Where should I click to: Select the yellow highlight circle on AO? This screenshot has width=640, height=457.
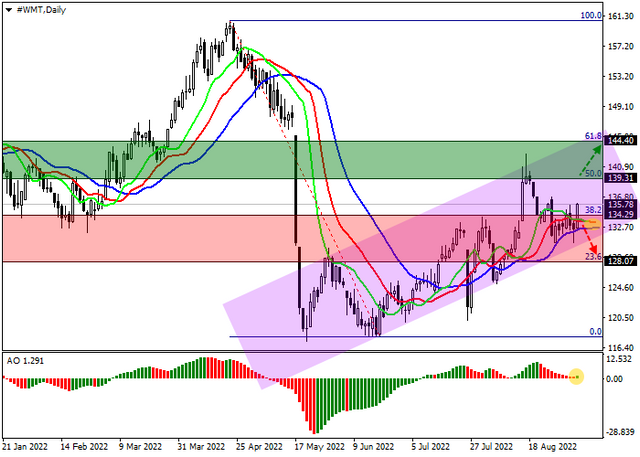576,376
